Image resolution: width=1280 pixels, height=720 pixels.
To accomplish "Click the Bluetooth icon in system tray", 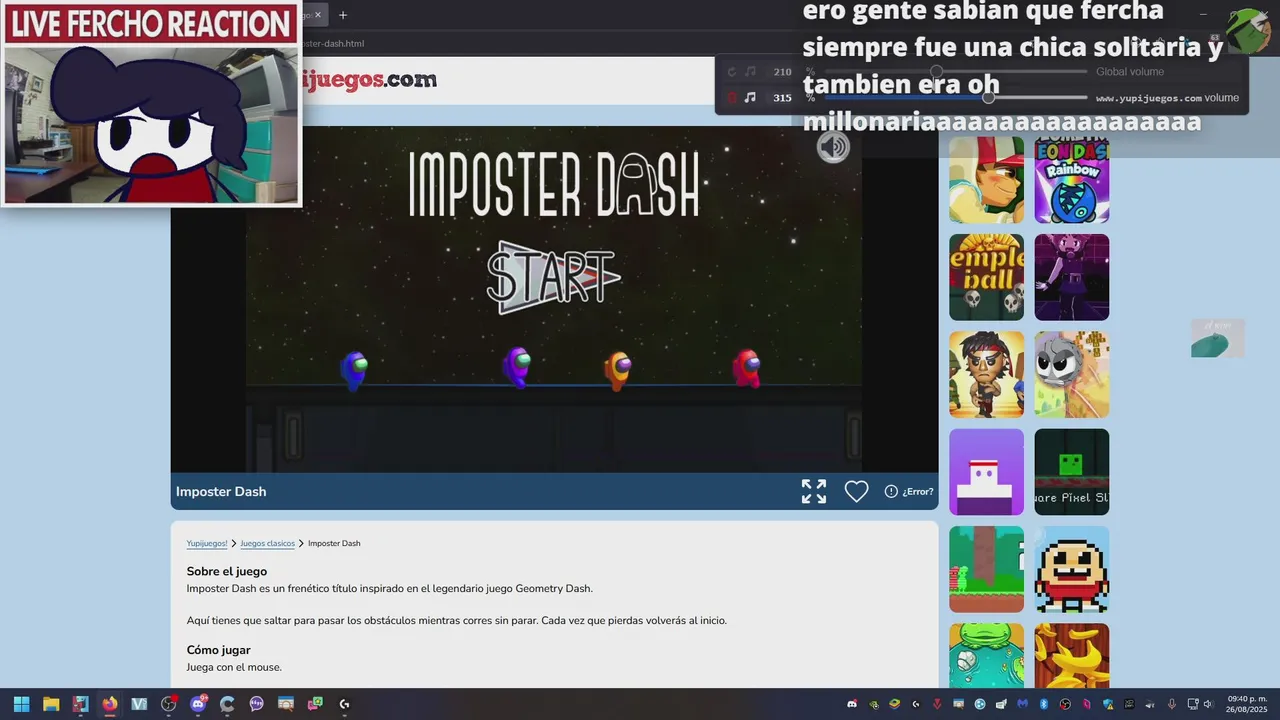I will [1044, 704].
